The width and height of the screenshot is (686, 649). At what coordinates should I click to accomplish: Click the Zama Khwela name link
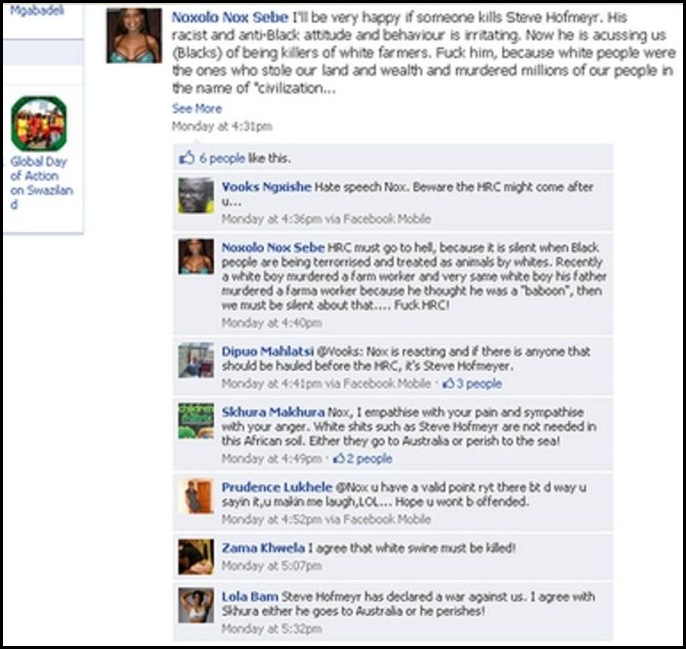tap(263, 548)
